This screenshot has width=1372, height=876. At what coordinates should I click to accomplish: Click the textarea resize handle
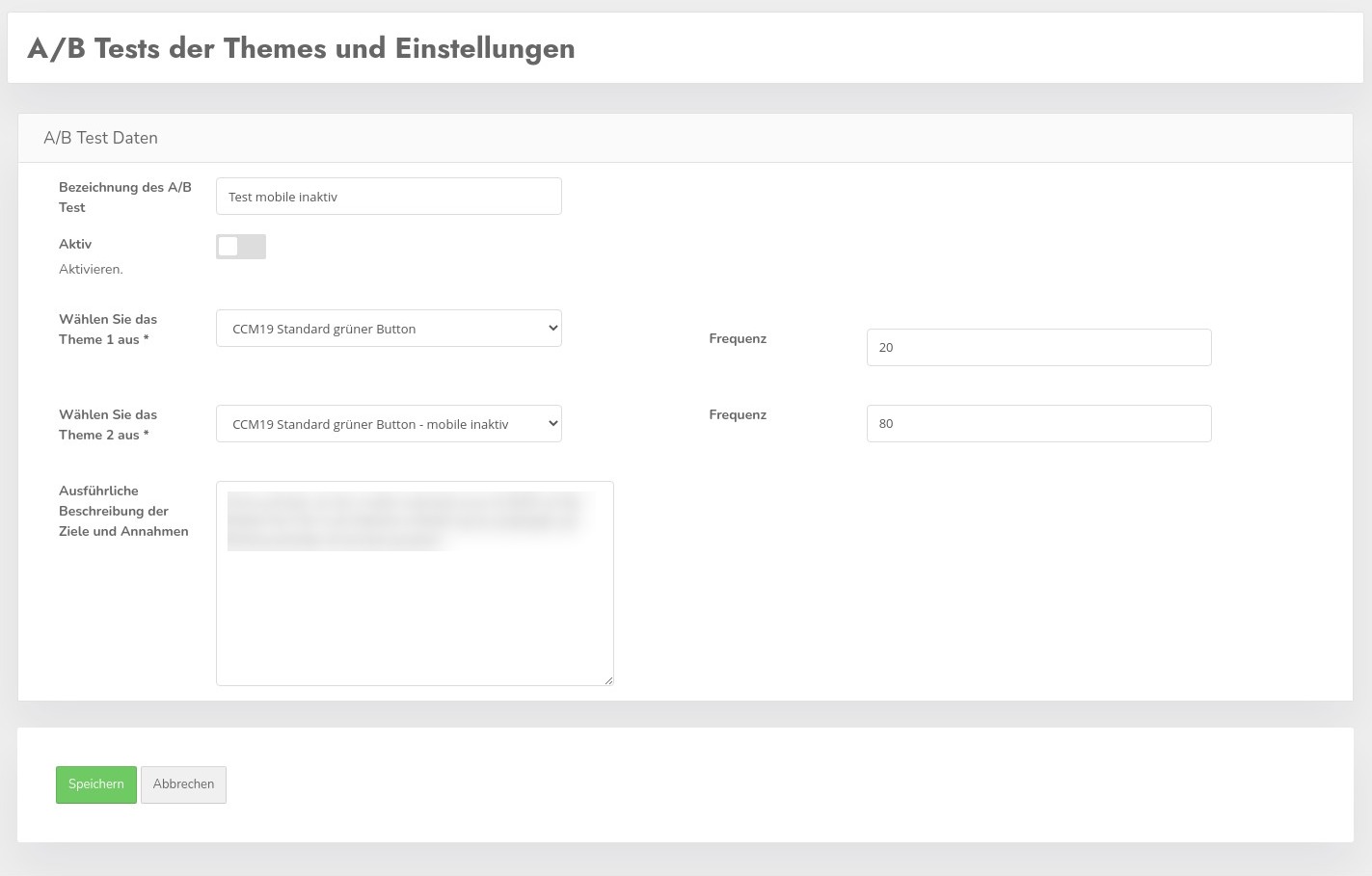point(609,680)
